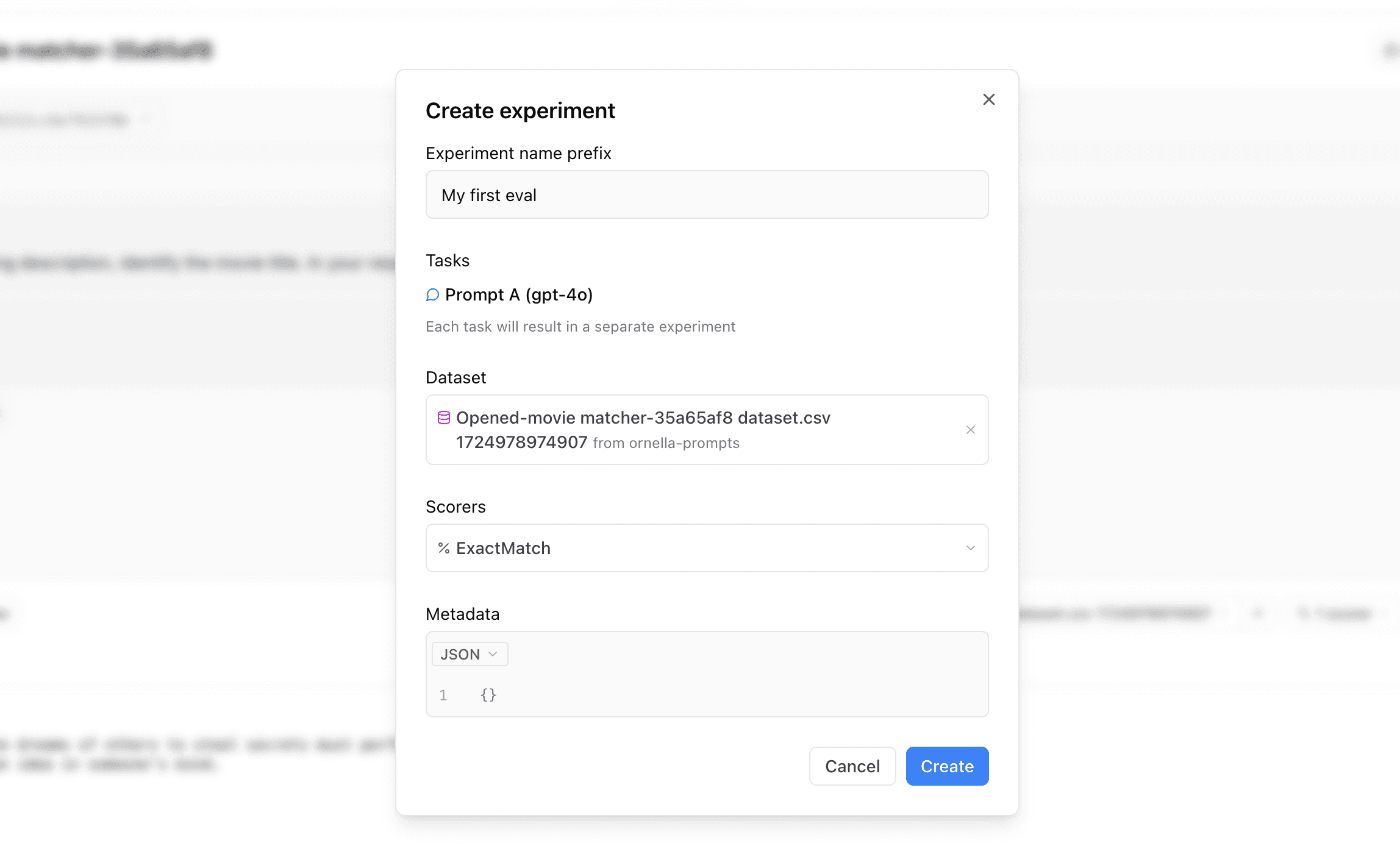This screenshot has height=857, width=1400.
Task: Click the chevron beside JSON
Action: tap(493, 654)
